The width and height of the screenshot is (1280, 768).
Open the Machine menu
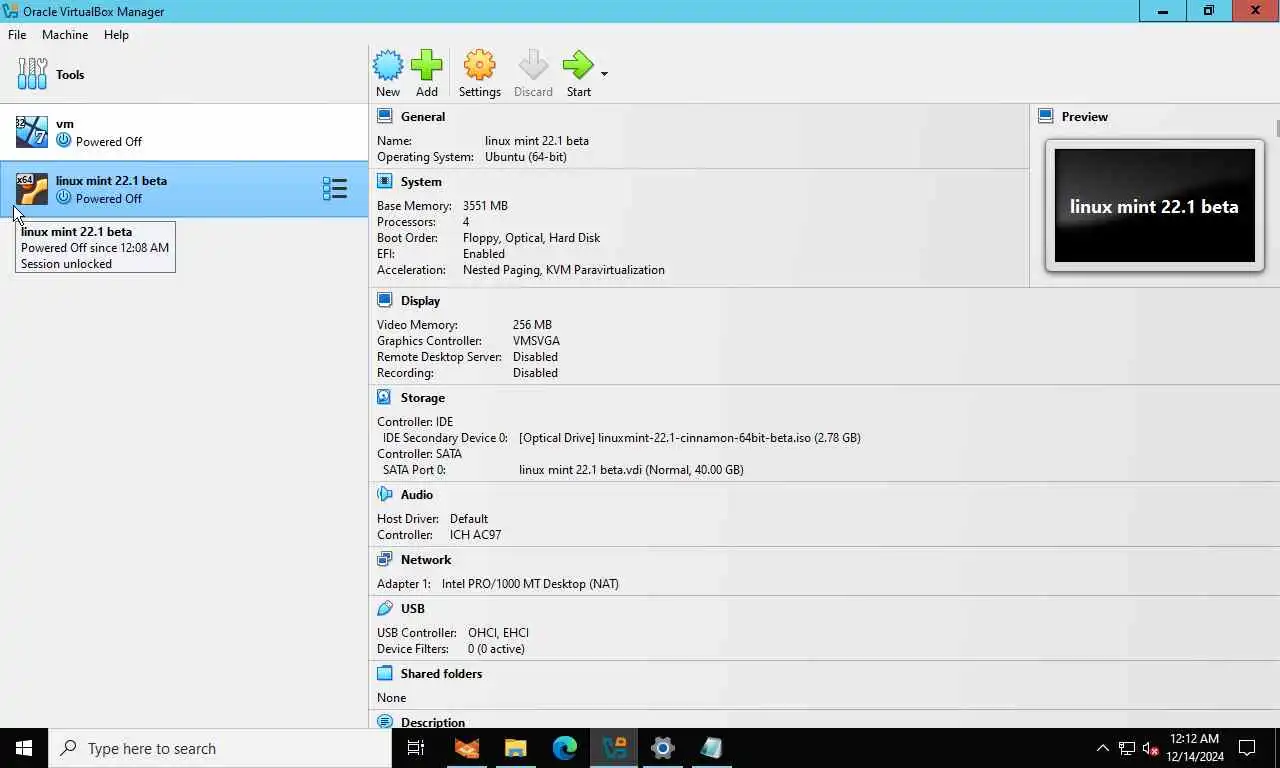click(x=65, y=34)
